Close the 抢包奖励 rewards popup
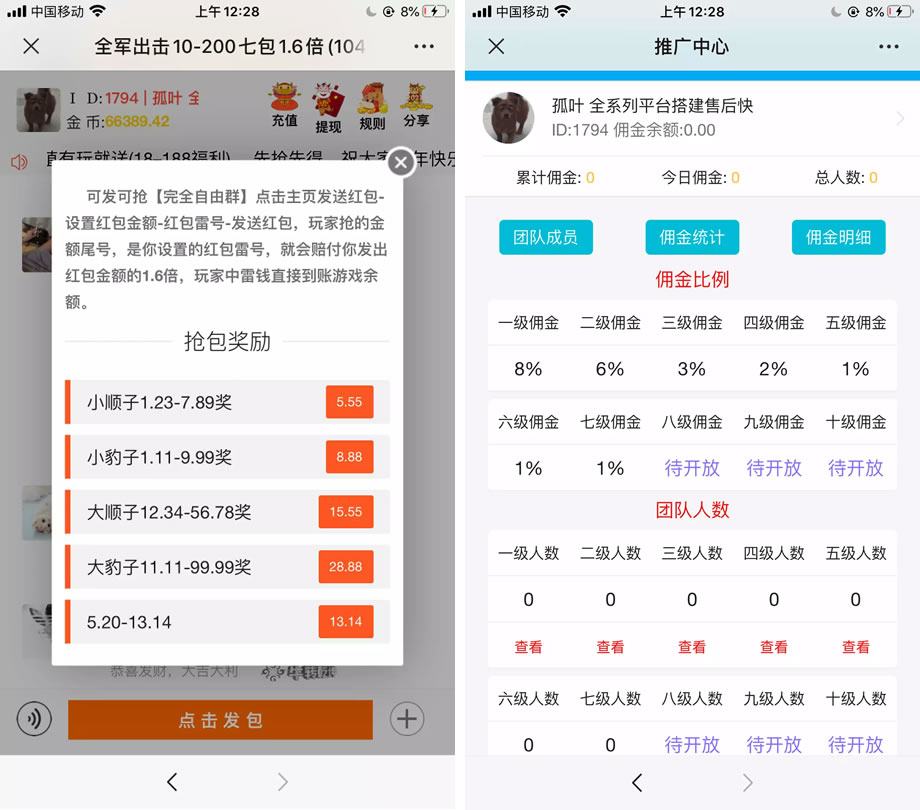 (x=400, y=163)
